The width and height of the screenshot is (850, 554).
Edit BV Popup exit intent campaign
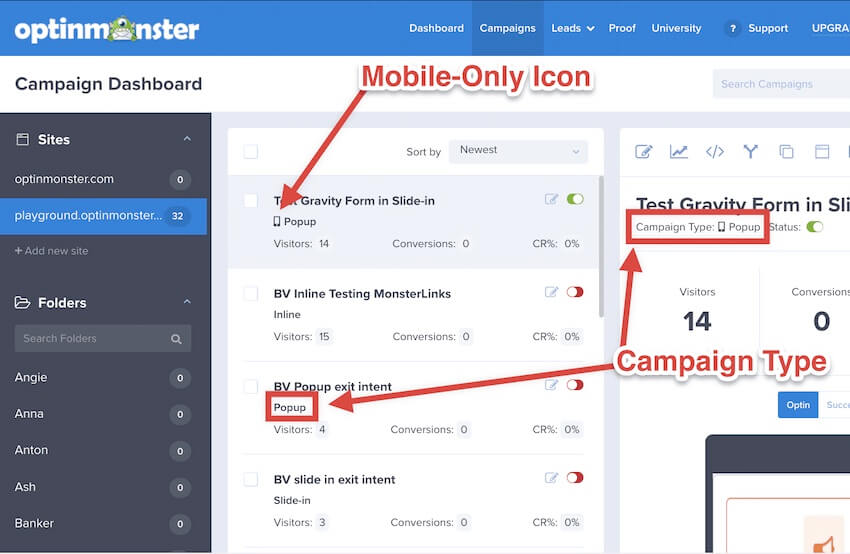551,384
